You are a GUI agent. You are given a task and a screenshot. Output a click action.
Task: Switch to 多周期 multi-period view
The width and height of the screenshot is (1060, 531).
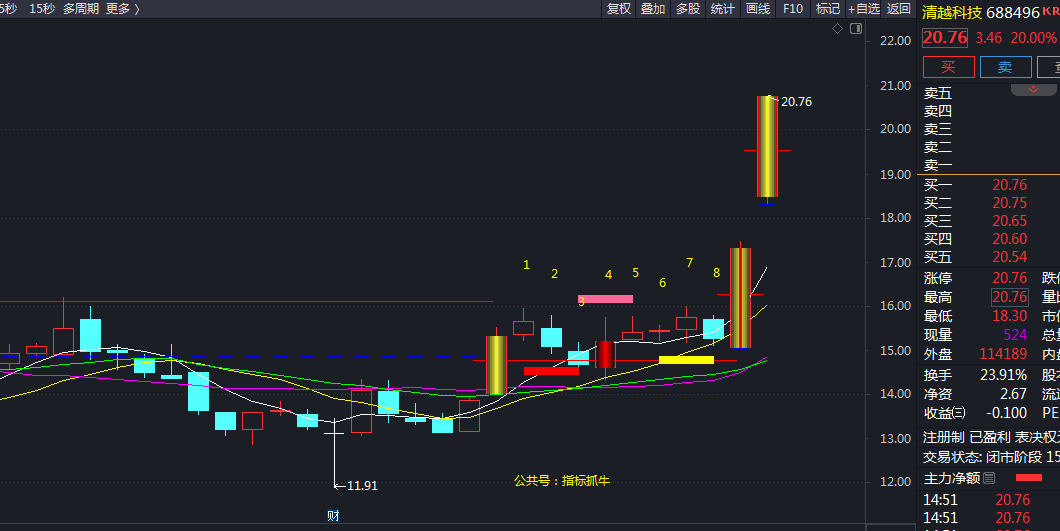pyautogui.click(x=80, y=9)
